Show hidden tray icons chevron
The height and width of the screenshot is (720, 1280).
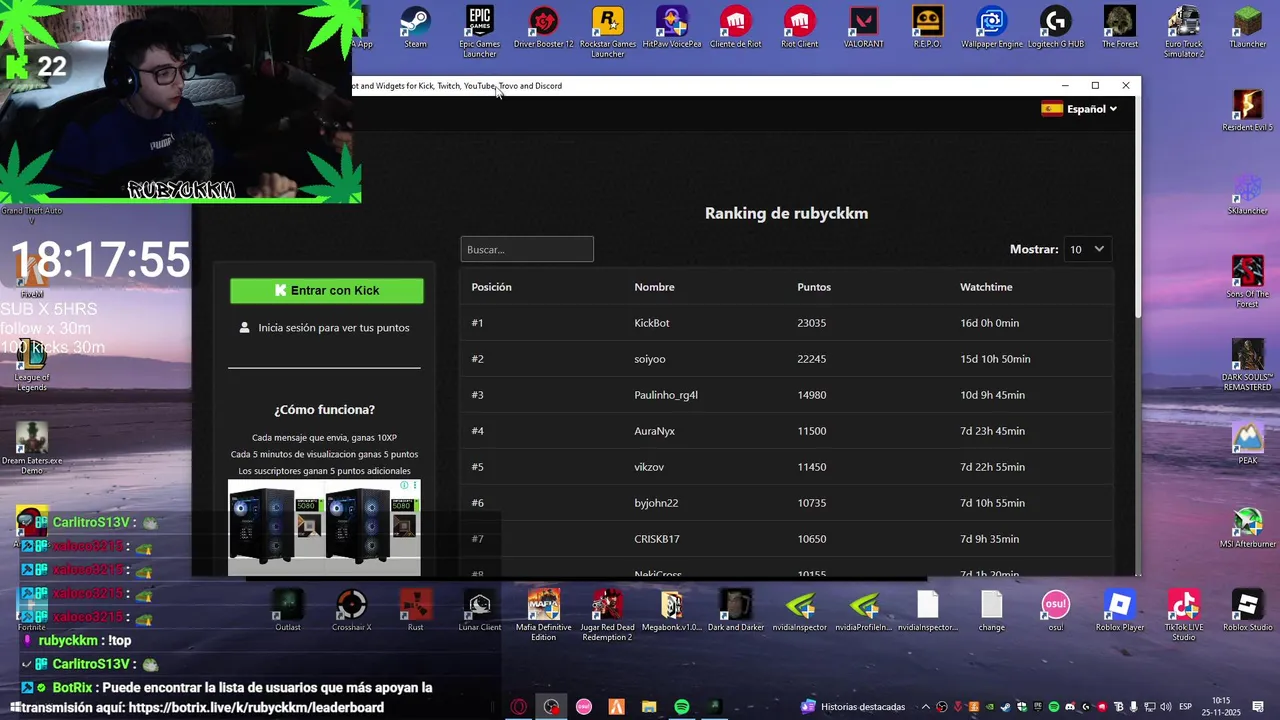(x=925, y=707)
